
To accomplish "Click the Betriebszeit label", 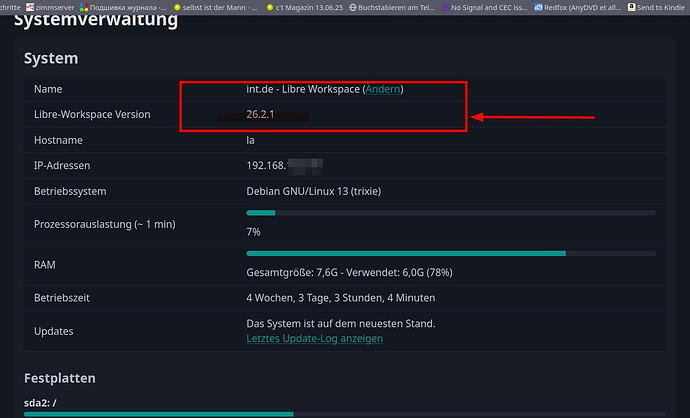I will (62, 298).
